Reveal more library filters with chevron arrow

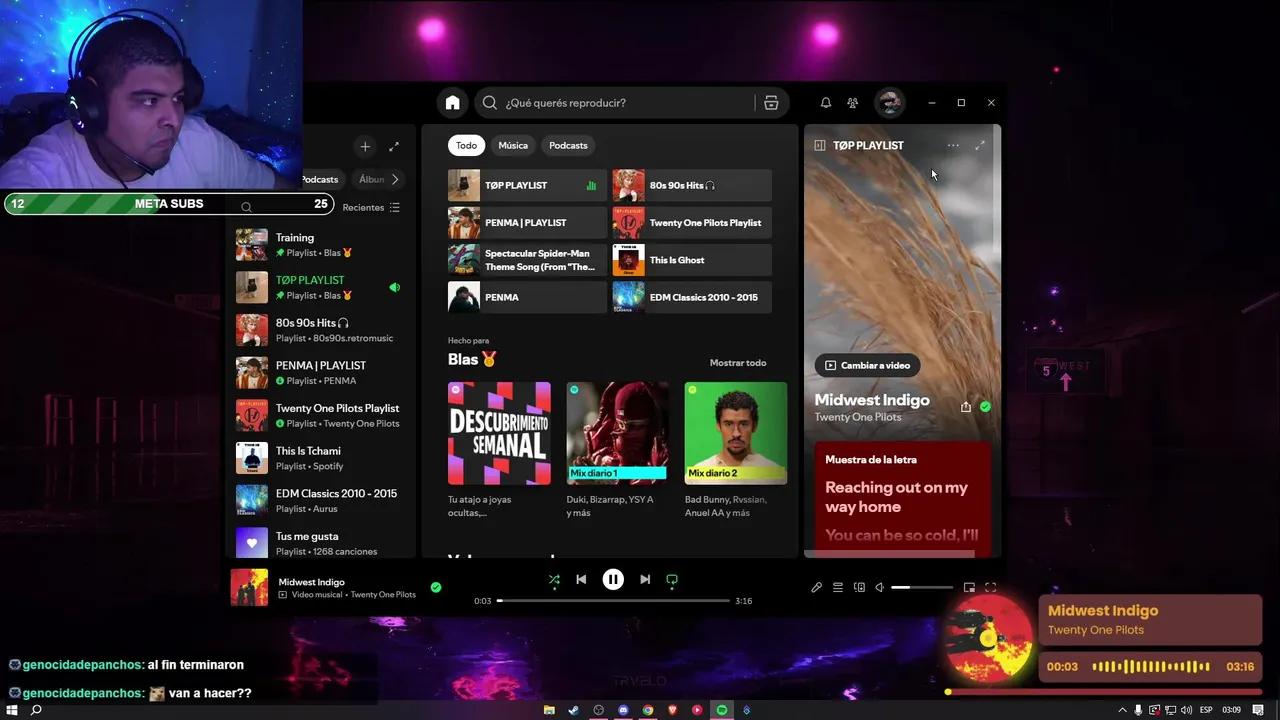395,179
